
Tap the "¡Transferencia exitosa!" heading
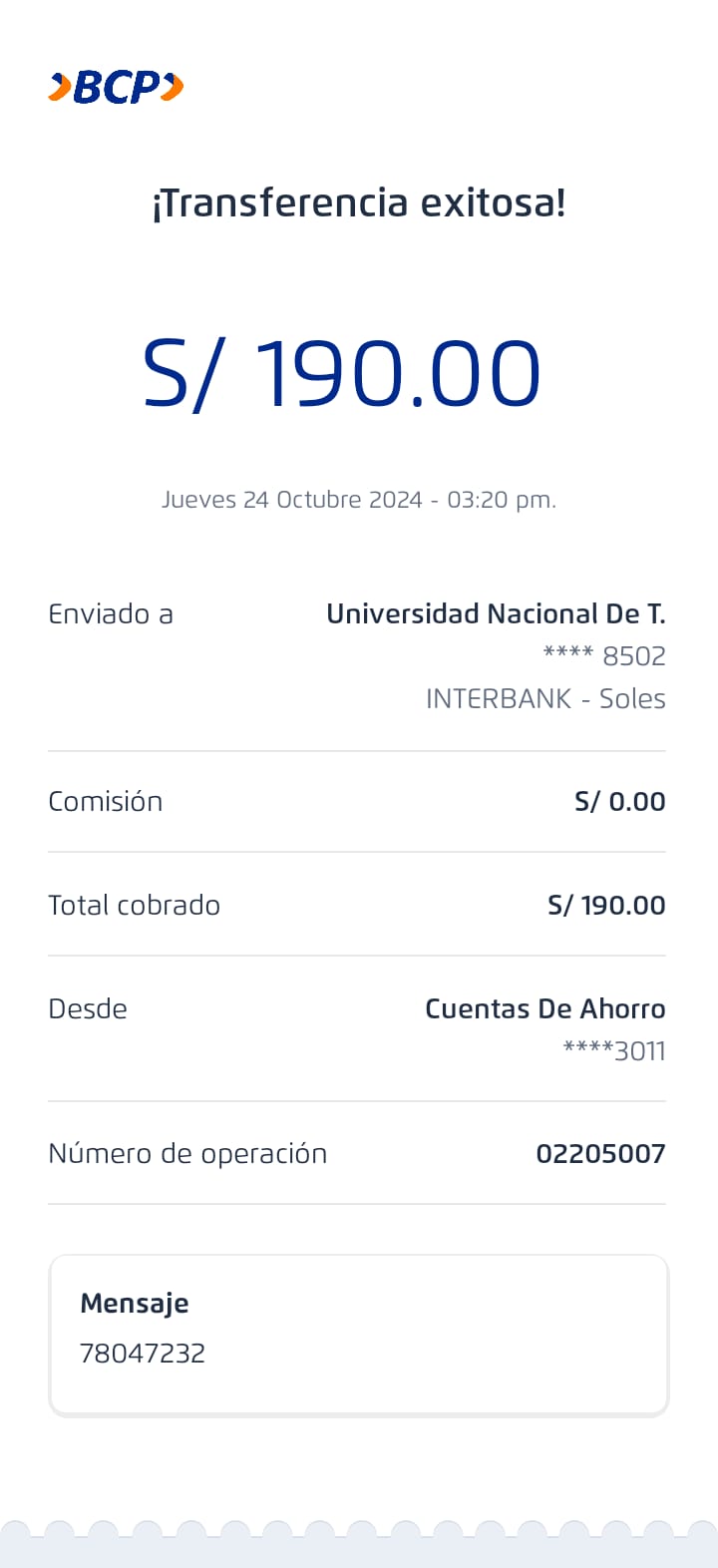click(x=359, y=203)
